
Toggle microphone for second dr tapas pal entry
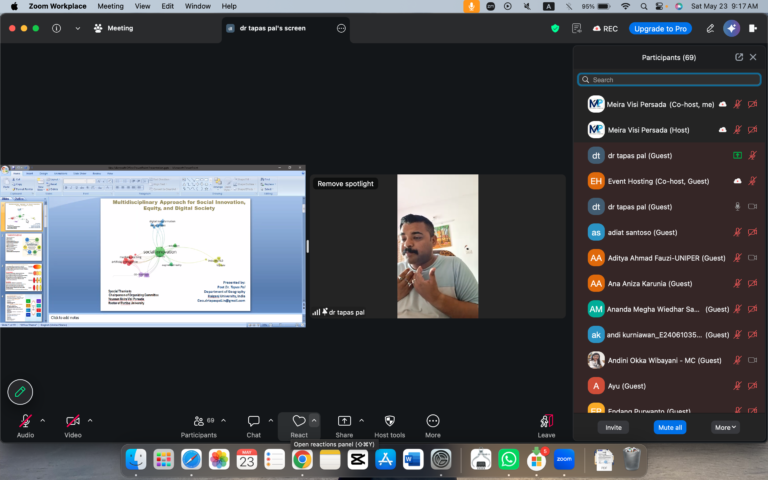737,207
